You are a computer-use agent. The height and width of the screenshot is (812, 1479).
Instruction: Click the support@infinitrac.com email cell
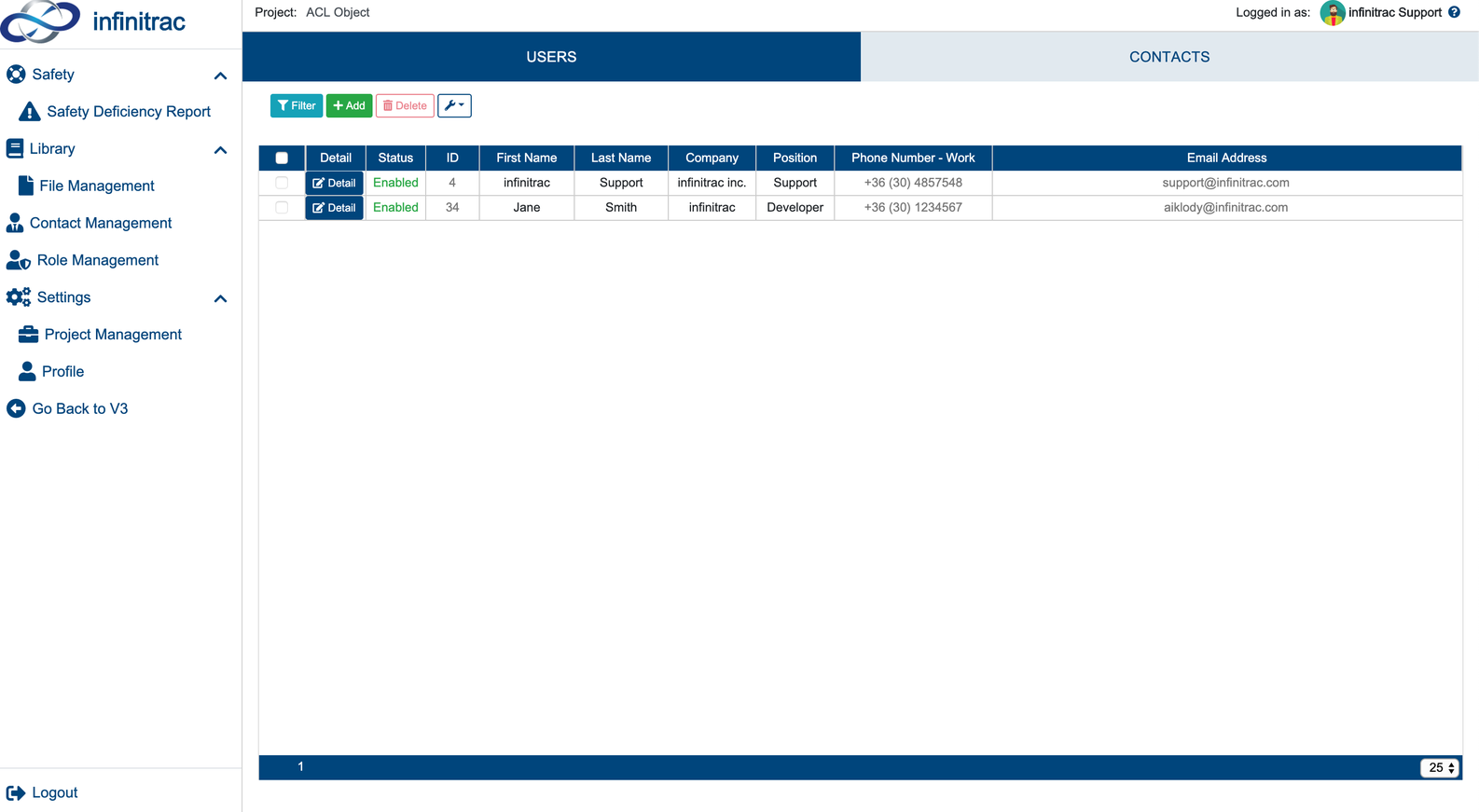coord(1225,183)
